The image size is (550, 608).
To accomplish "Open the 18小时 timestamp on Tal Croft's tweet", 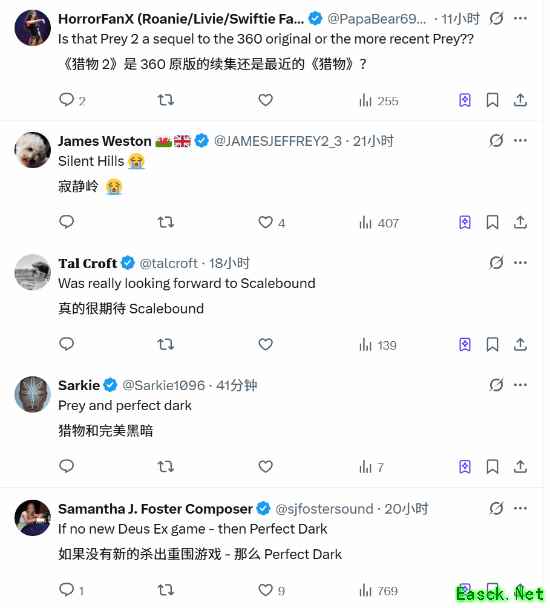I will click(230, 263).
